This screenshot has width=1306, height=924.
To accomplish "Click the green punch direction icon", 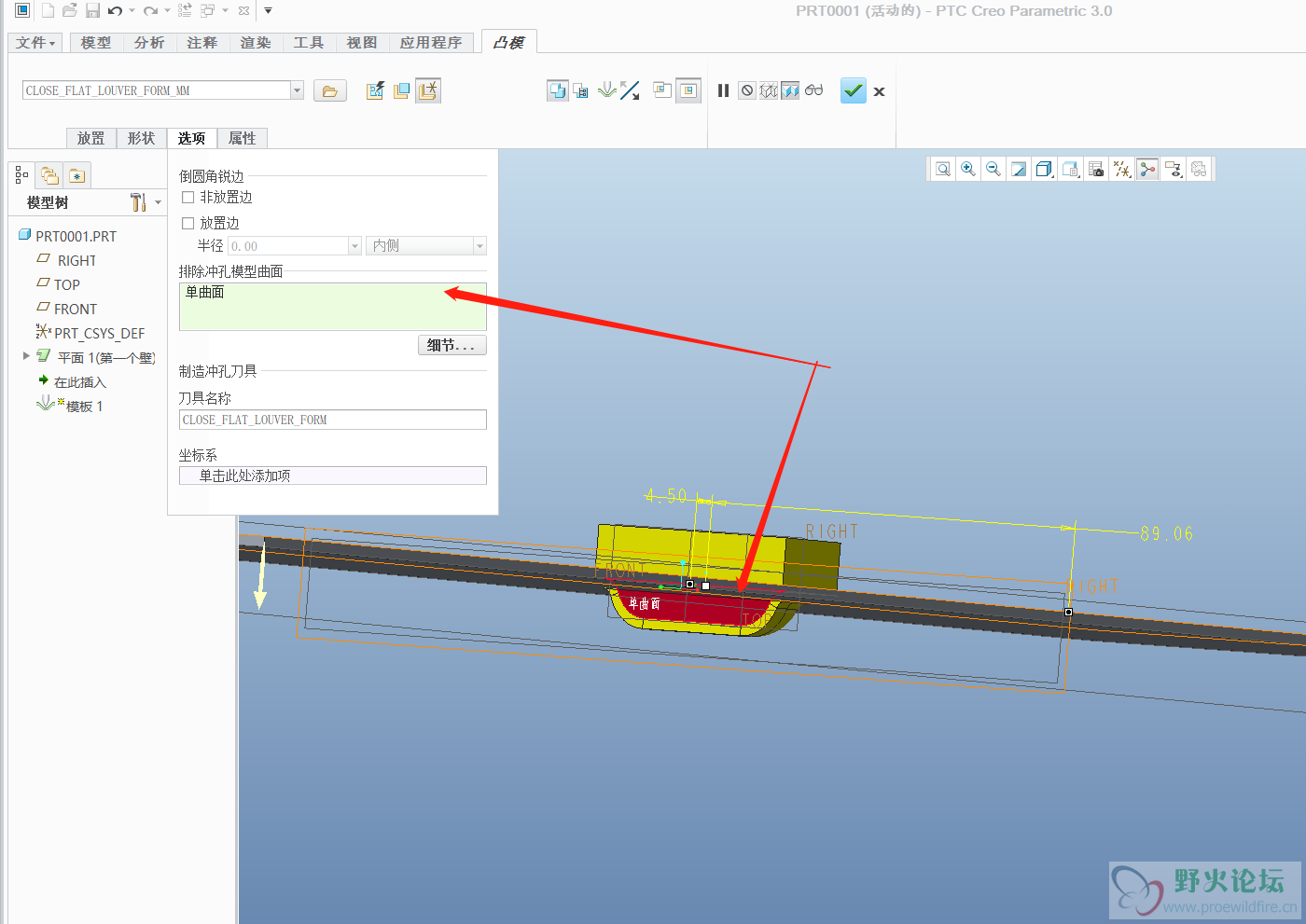I will [606, 90].
